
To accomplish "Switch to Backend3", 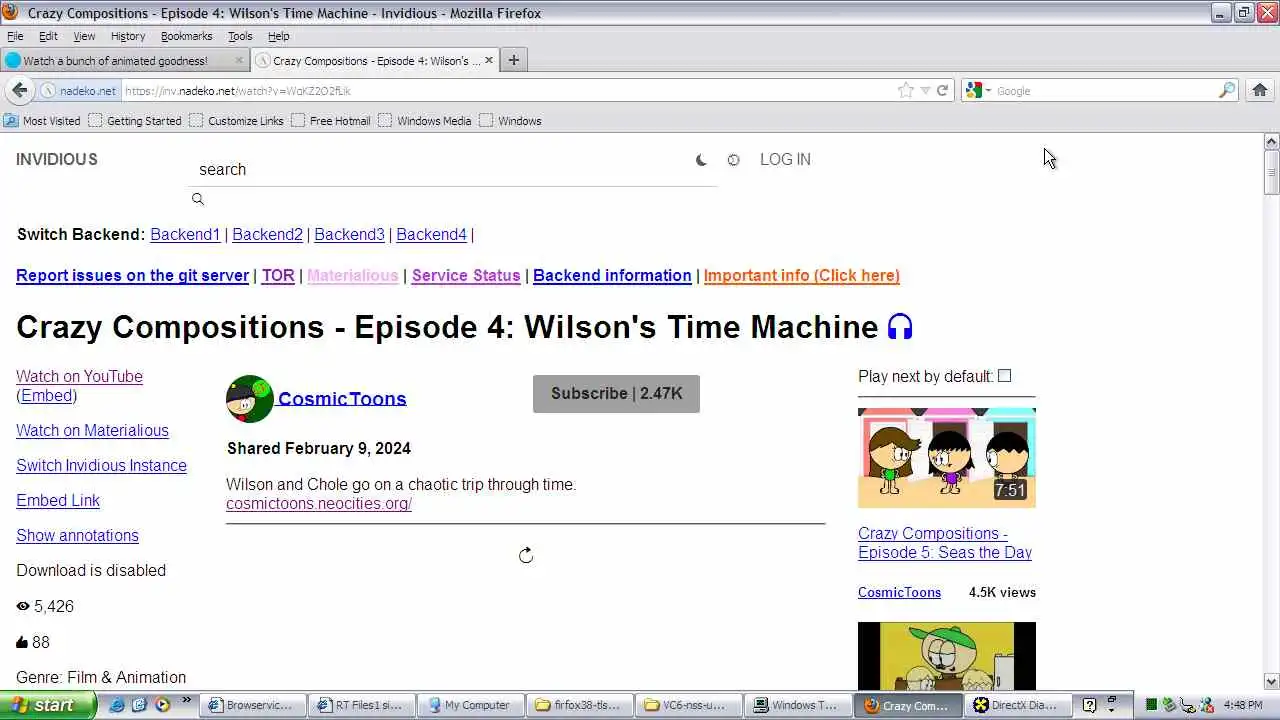I will coord(349,234).
